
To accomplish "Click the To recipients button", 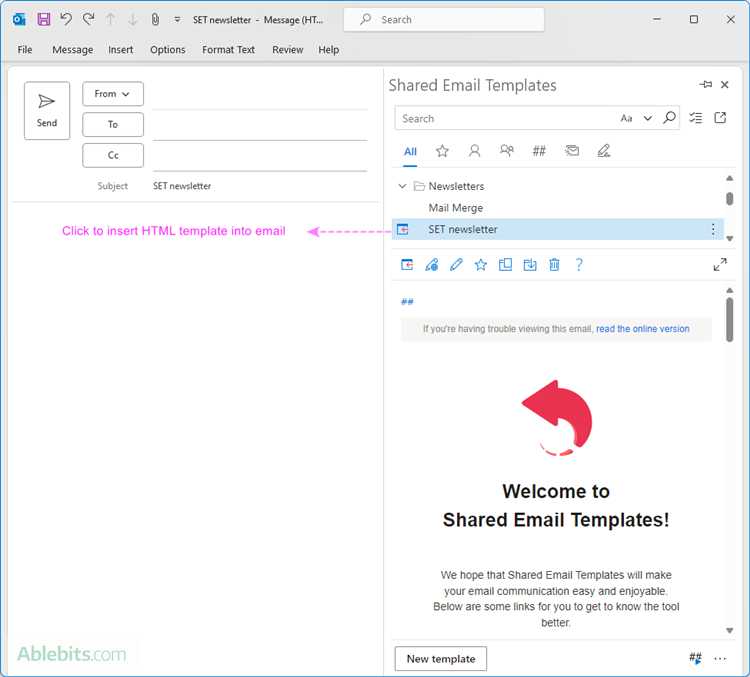I will (113, 124).
